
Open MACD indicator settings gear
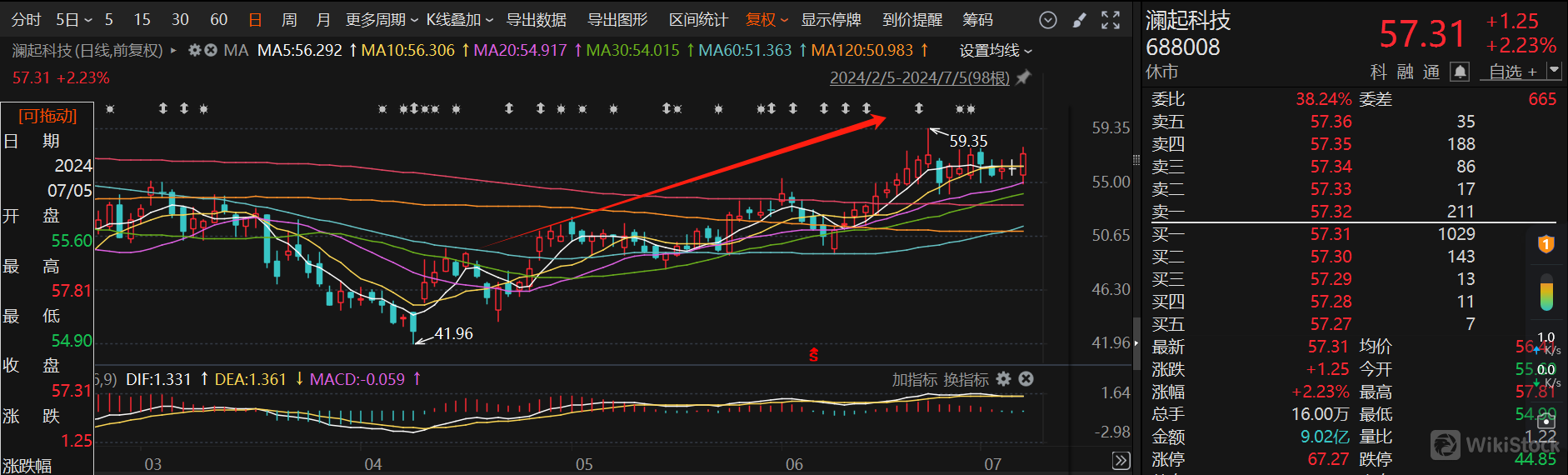click(1004, 379)
